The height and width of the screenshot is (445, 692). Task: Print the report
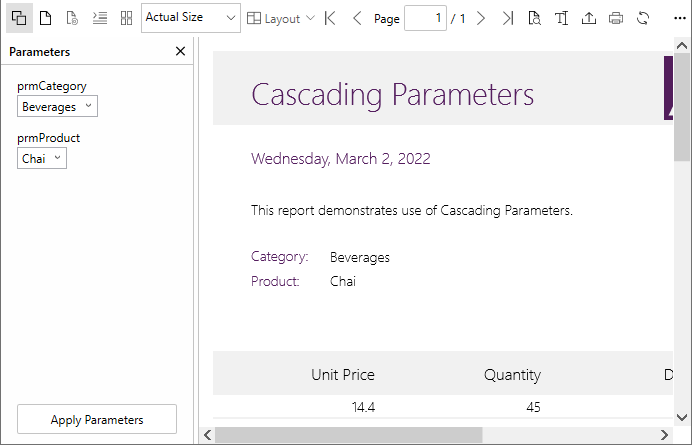click(x=616, y=18)
